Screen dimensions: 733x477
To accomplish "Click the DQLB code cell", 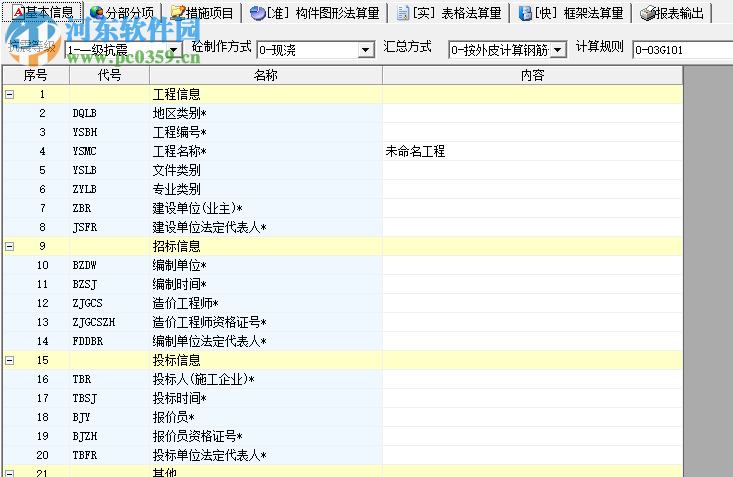I will pos(109,113).
